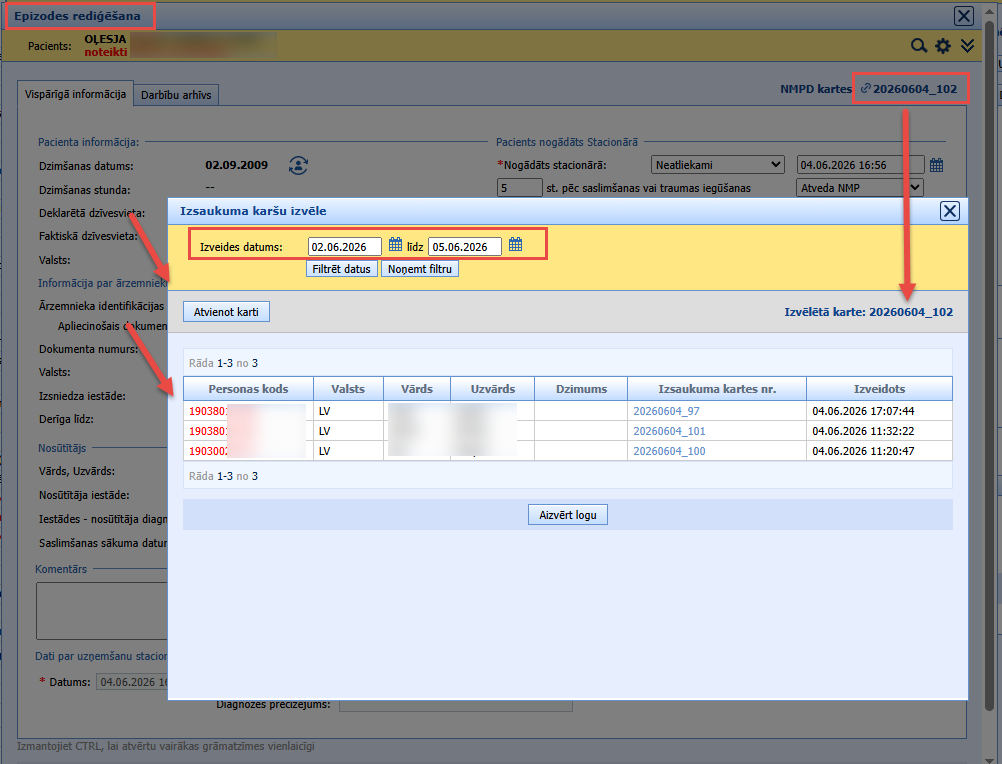This screenshot has height=764, width=1002.
Task: Open calendar for start creation date
Action: (x=396, y=245)
